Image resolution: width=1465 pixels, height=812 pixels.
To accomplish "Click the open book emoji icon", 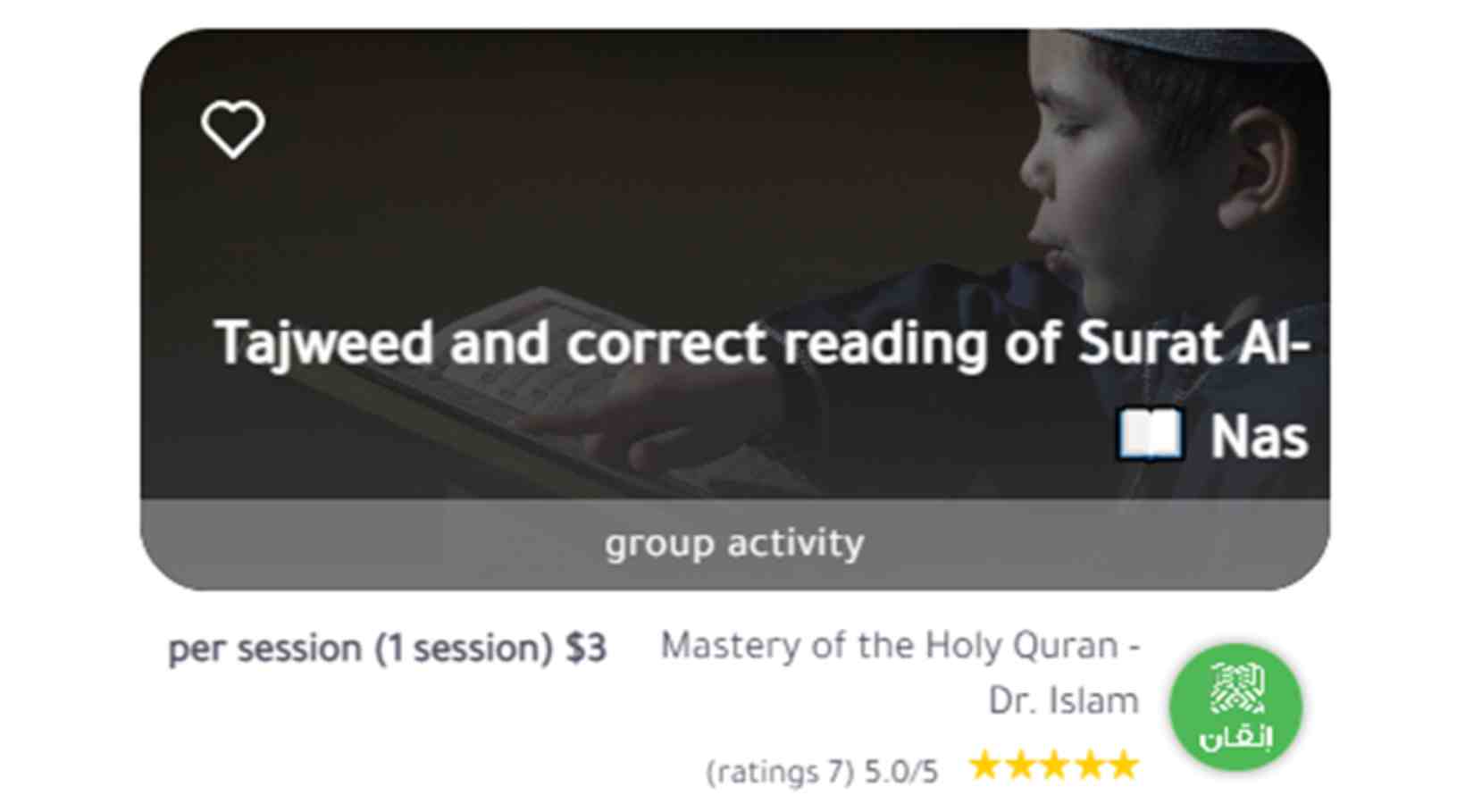I will click(1151, 435).
